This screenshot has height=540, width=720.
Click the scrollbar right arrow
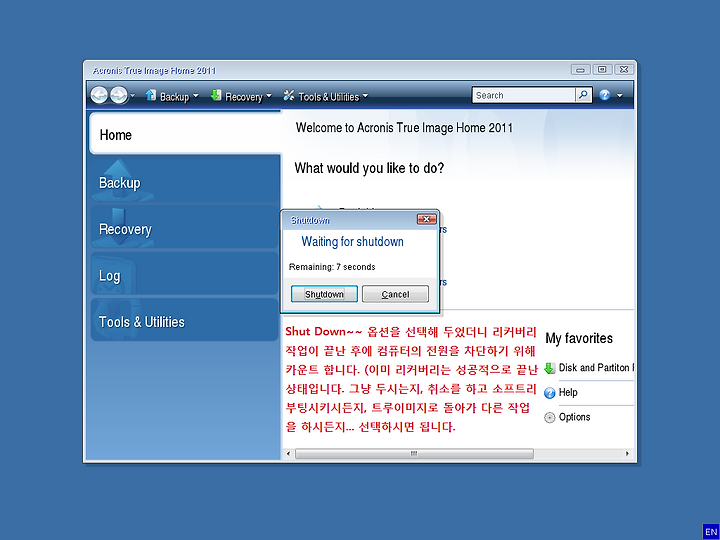[627, 454]
